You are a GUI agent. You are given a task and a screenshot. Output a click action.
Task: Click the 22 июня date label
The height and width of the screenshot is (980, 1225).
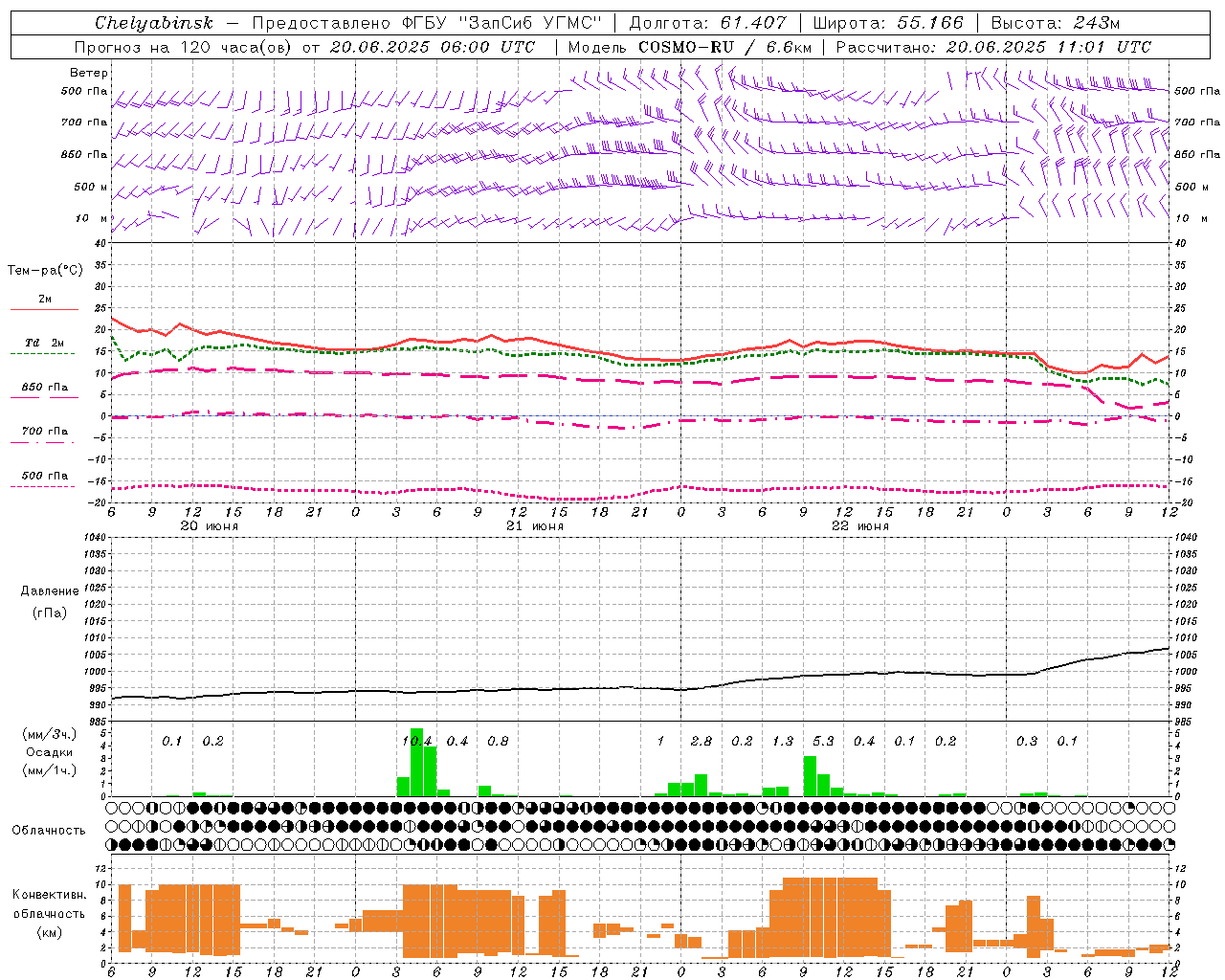[860, 526]
